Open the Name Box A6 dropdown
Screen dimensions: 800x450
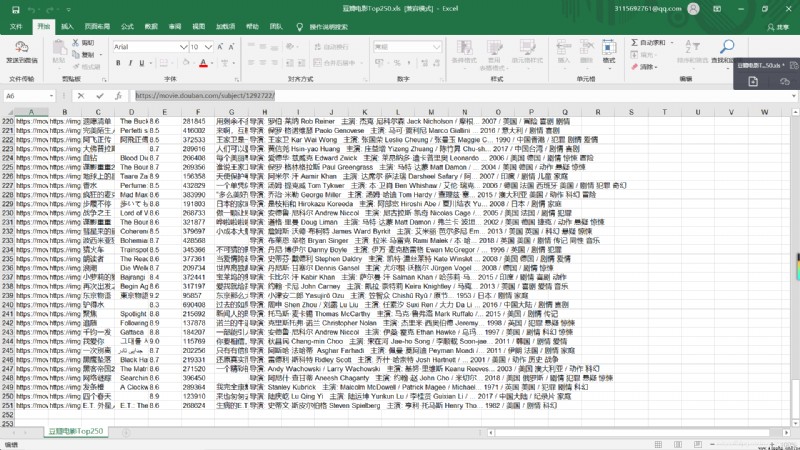click(x=52, y=96)
